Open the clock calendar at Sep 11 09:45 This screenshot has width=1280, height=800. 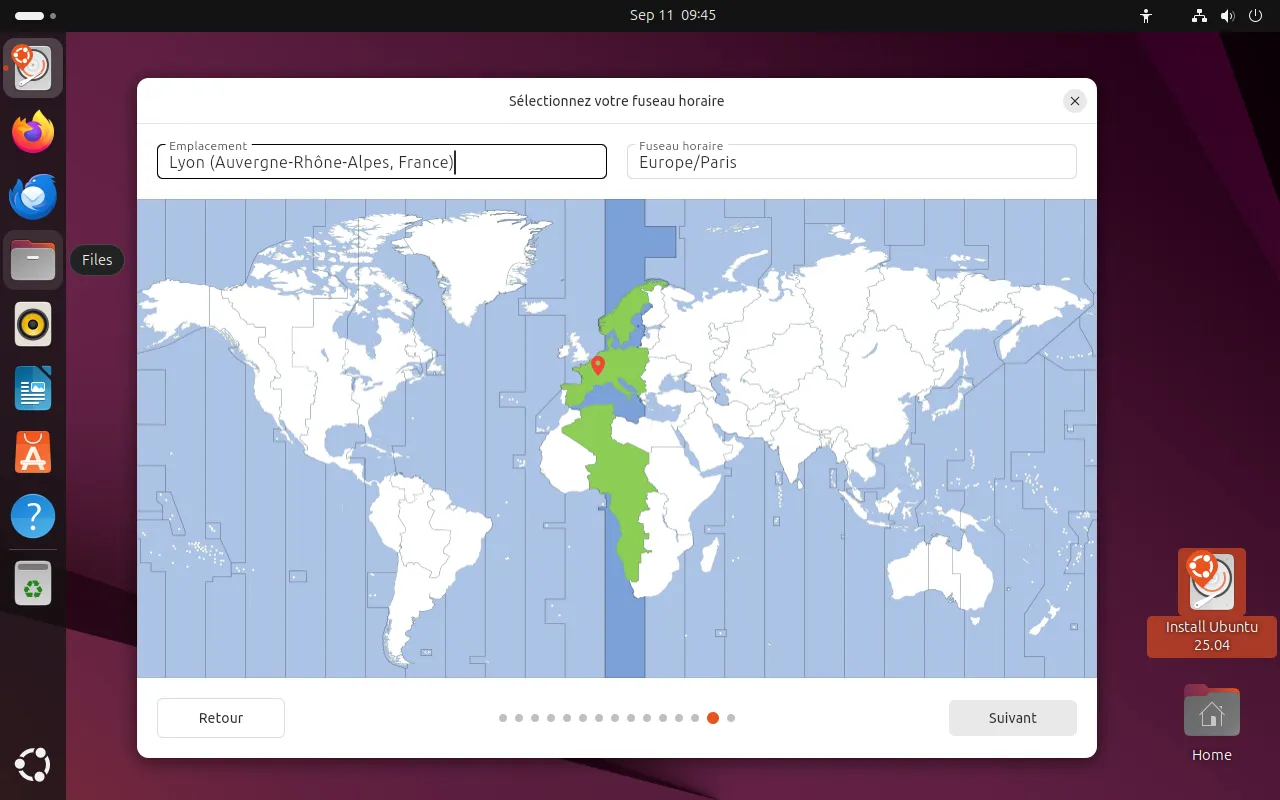672,15
